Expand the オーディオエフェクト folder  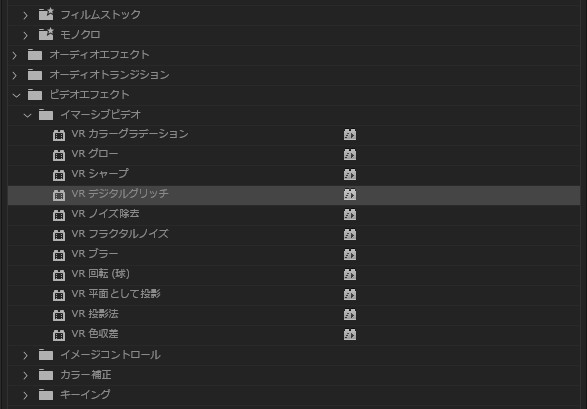tap(15, 55)
